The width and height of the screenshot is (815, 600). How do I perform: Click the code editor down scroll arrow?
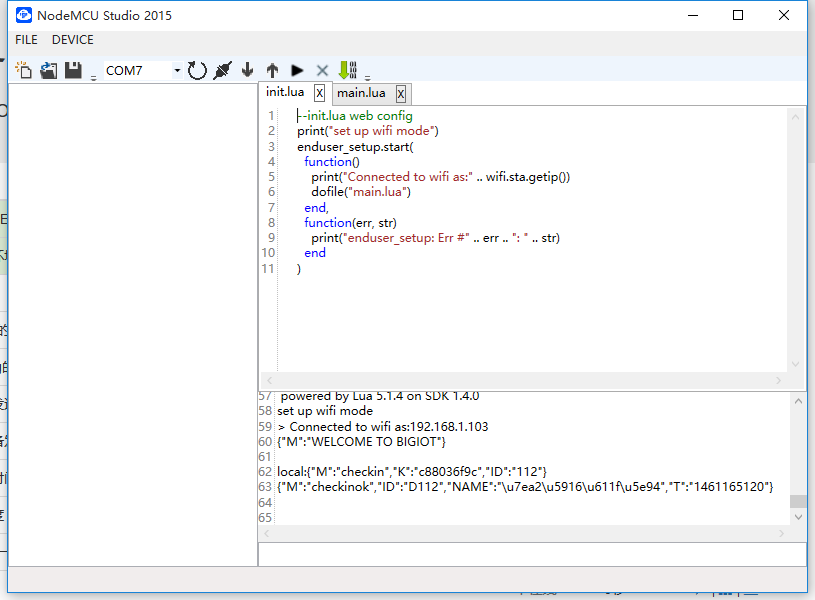pyautogui.click(x=795, y=364)
